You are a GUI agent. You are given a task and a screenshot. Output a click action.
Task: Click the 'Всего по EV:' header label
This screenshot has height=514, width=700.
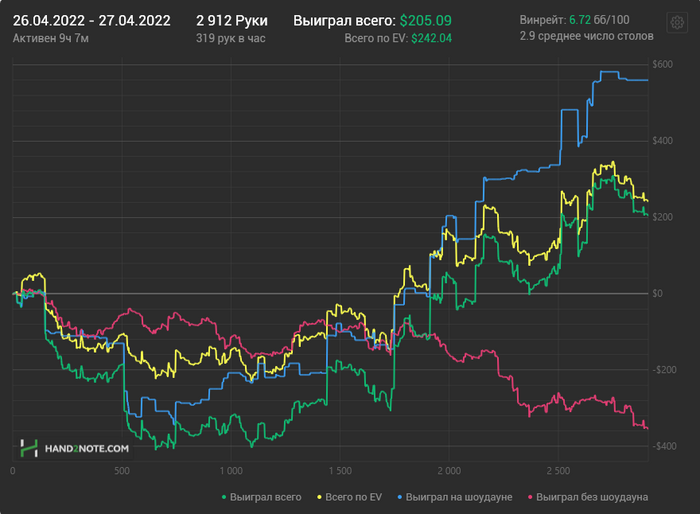376,38
